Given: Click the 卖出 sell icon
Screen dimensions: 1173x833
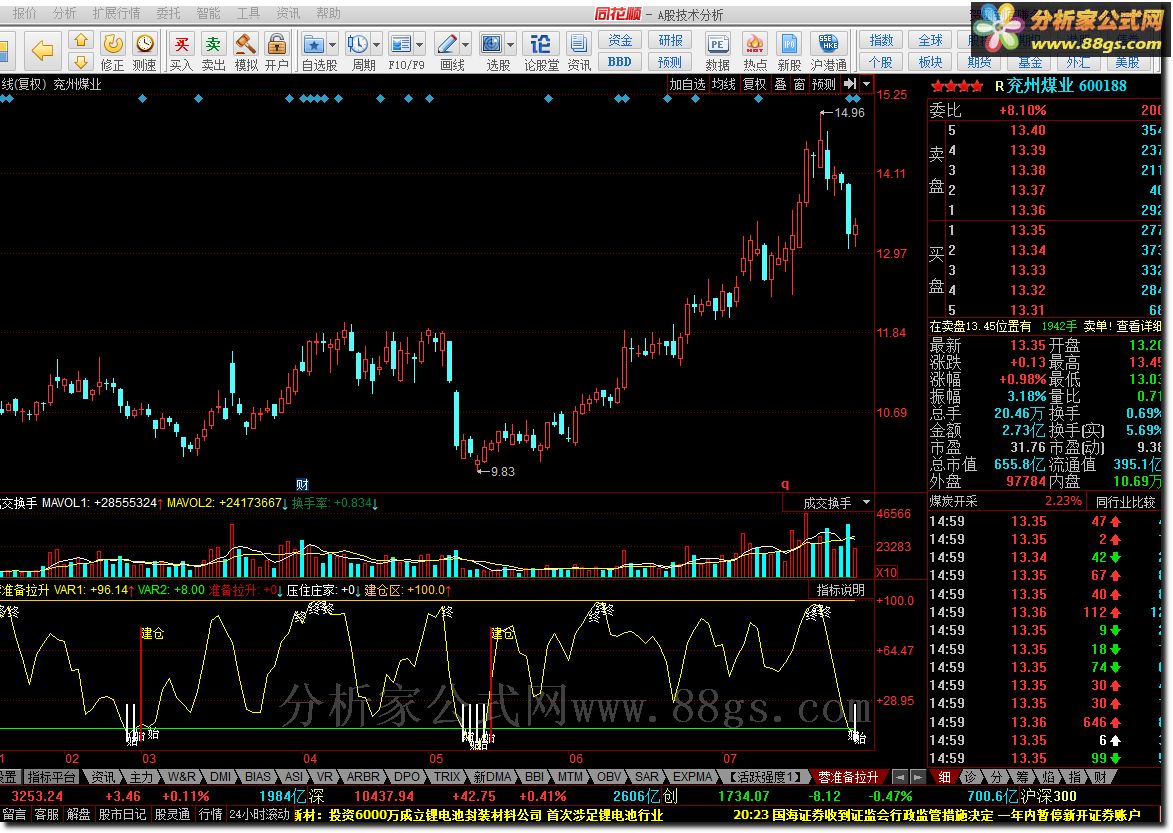Looking at the screenshot, I should click(213, 51).
